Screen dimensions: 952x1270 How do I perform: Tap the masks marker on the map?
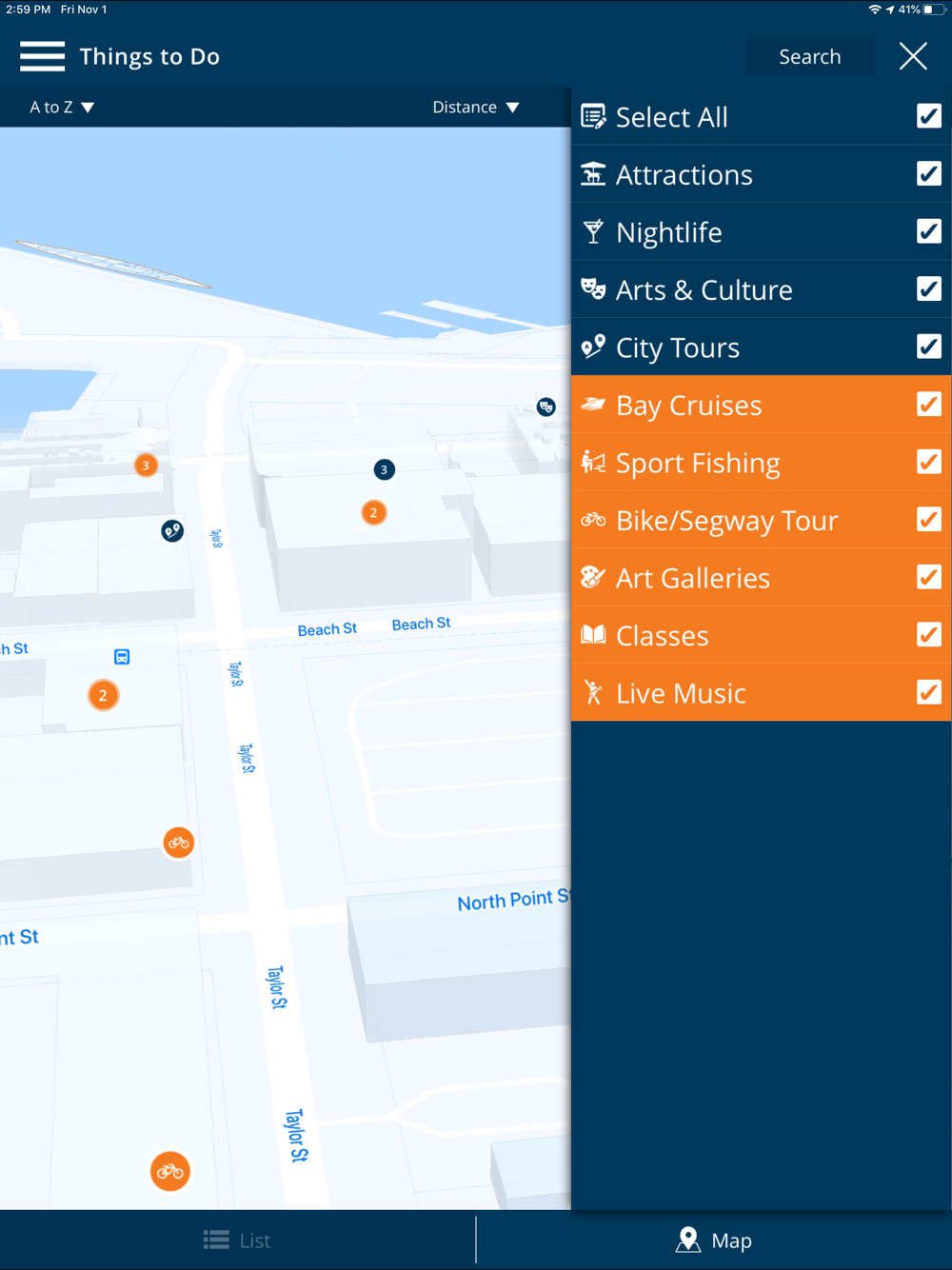(546, 407)
